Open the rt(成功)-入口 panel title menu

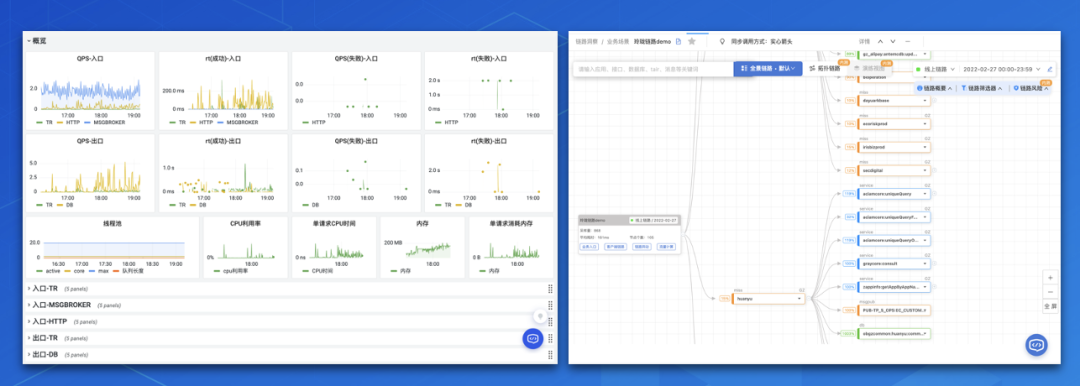point(222,59)
